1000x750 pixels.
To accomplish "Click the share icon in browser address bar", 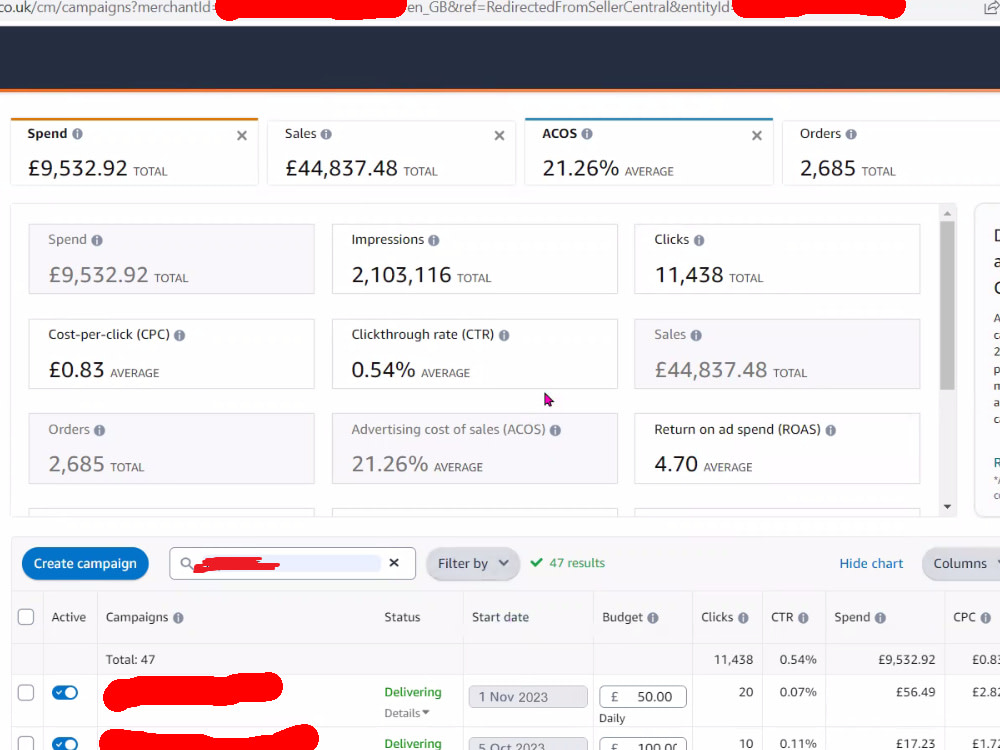I will coord(991,8).
